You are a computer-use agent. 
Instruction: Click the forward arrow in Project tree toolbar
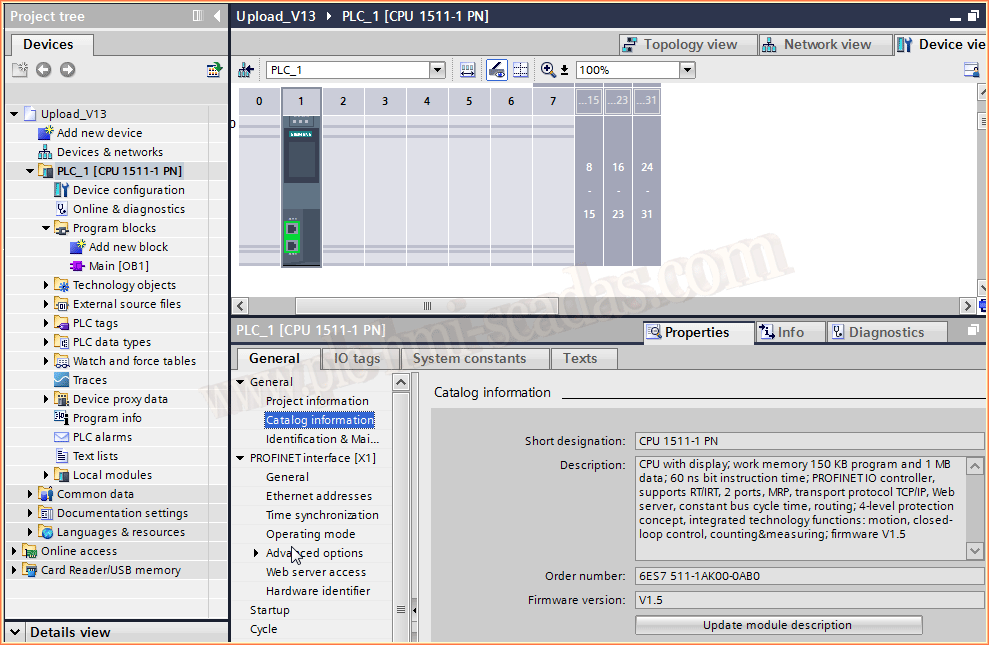[67, 69]
